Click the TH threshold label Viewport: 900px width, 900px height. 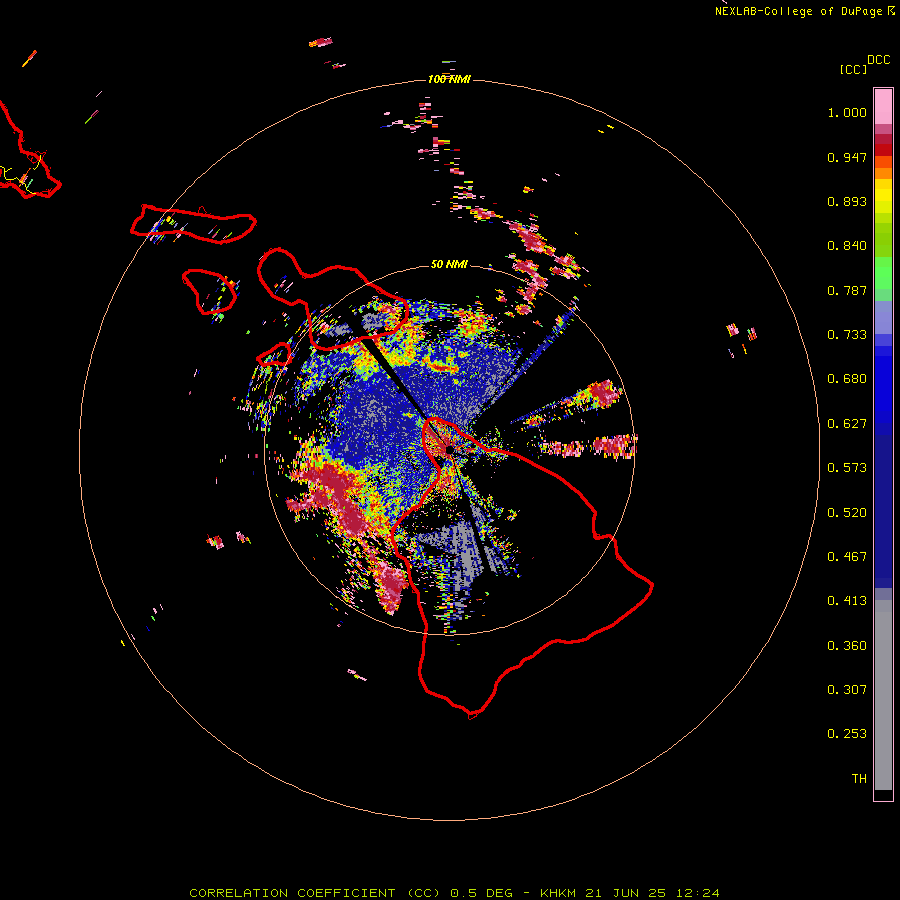(859, 779)
